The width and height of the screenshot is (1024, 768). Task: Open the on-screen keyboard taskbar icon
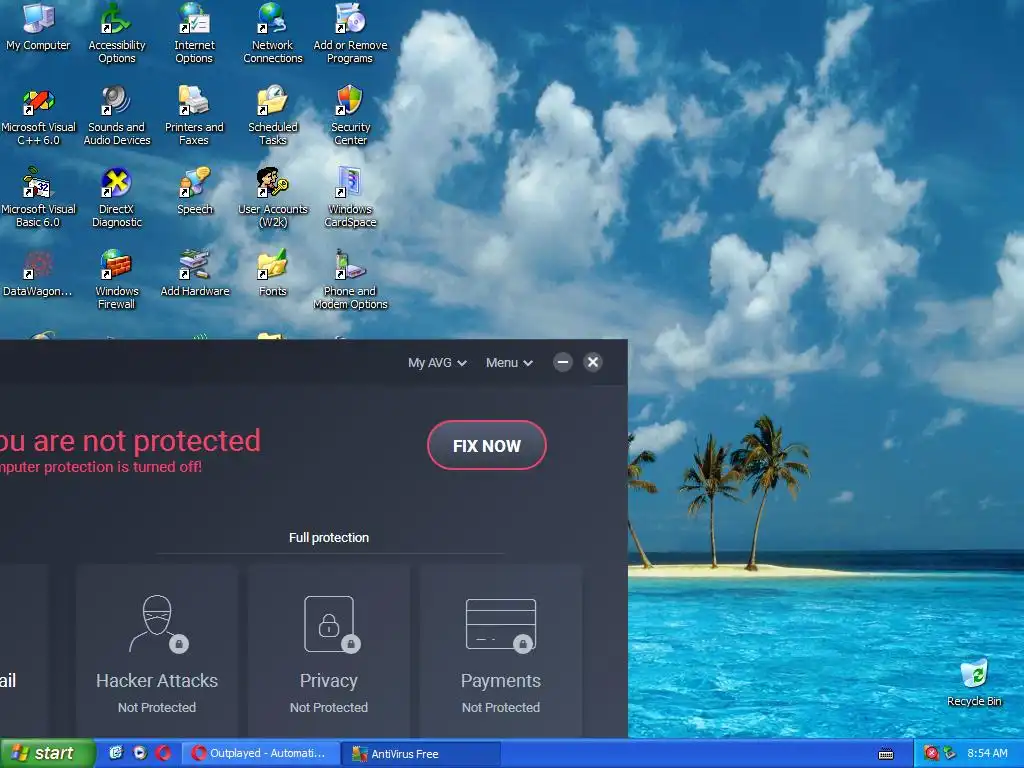886,754
